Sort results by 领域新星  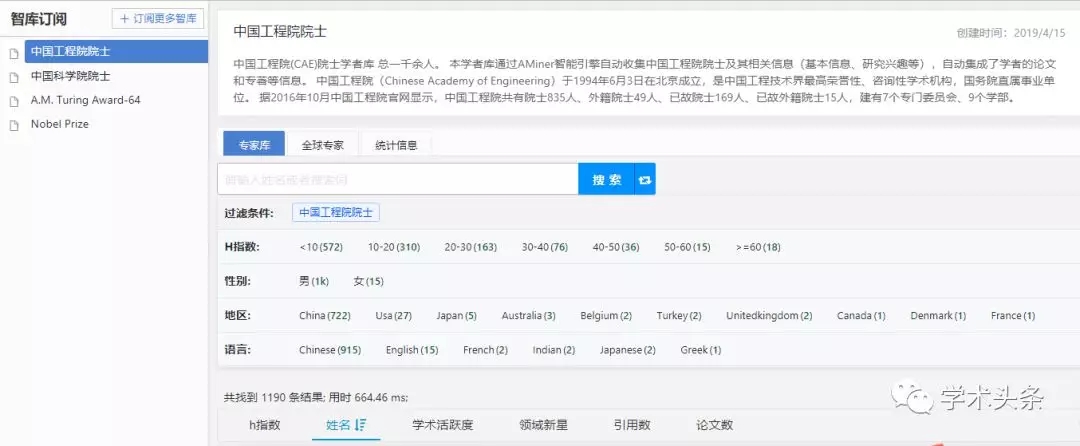543,425
